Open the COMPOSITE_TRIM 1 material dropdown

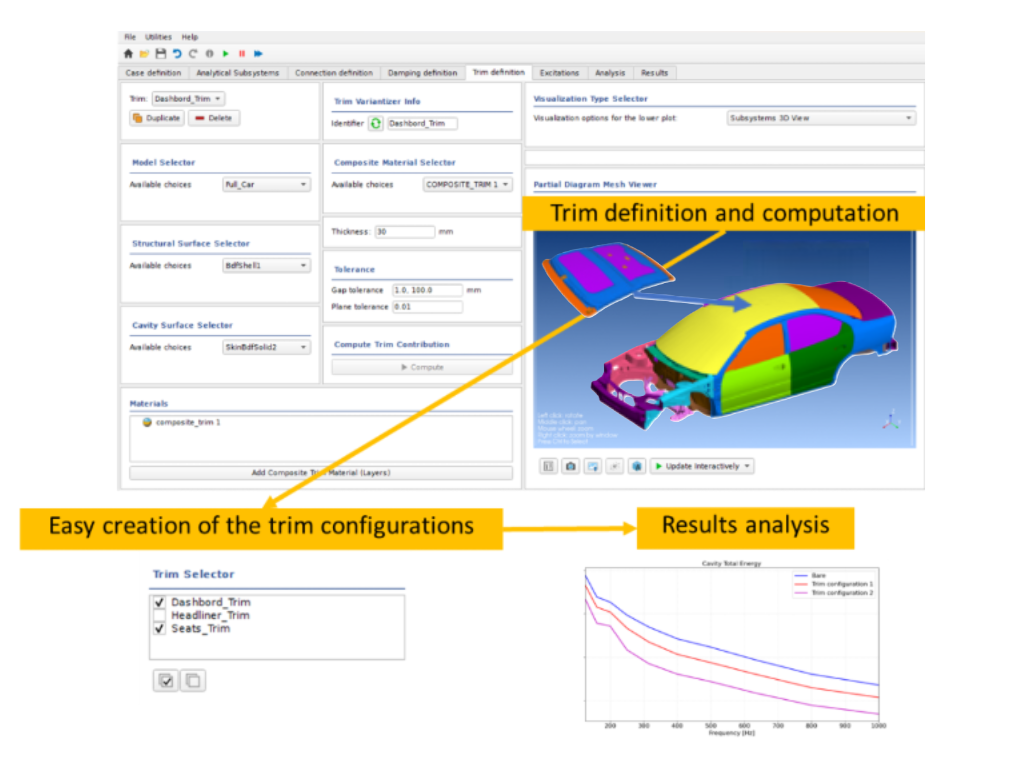[x=467, y=185]
